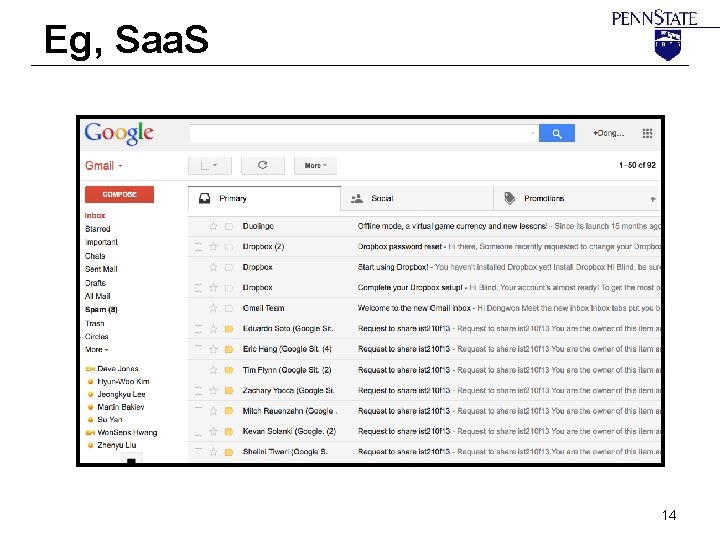Screen dimensions: 720x540
Task: Click the yellow importance marker for Tim Flynn
Action: [229, 370]
